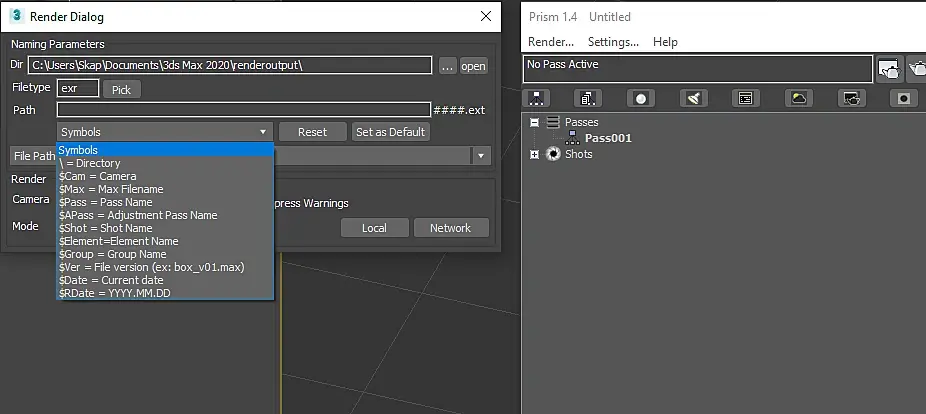This screenshot has width=926, height=414.
Task: Select '$Max = Max Filename' option
Action: [x=165, y=189]
